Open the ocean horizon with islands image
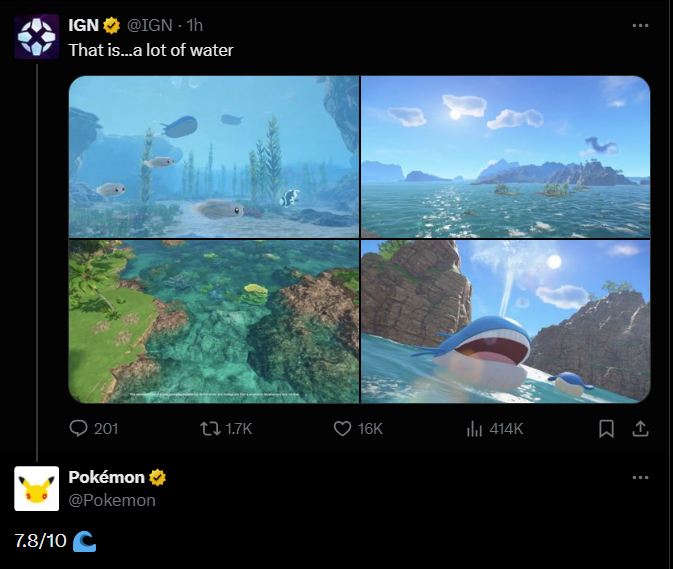The width and height of the screenshot is (673, 569). [506, 157]
